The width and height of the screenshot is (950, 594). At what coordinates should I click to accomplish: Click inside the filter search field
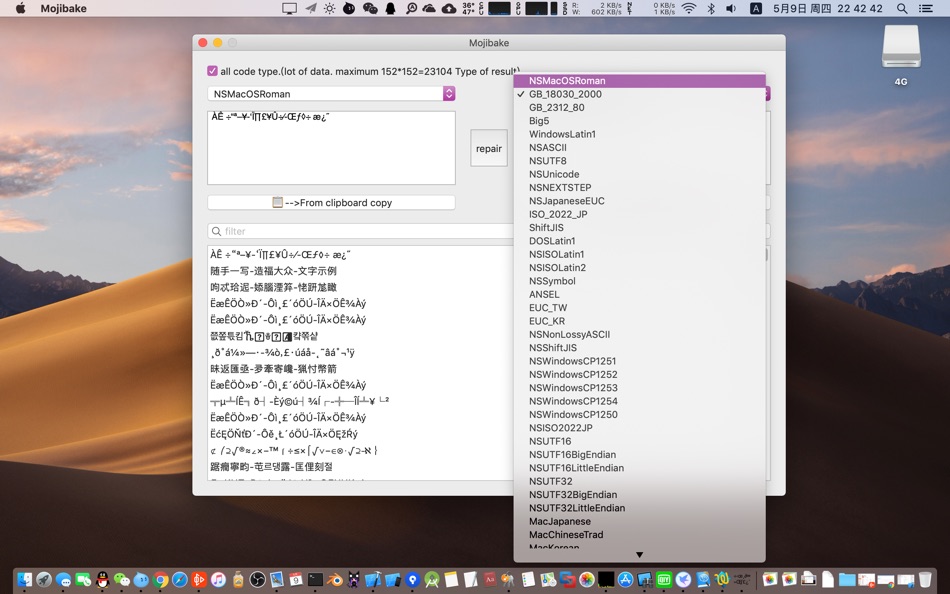point(360,231)
